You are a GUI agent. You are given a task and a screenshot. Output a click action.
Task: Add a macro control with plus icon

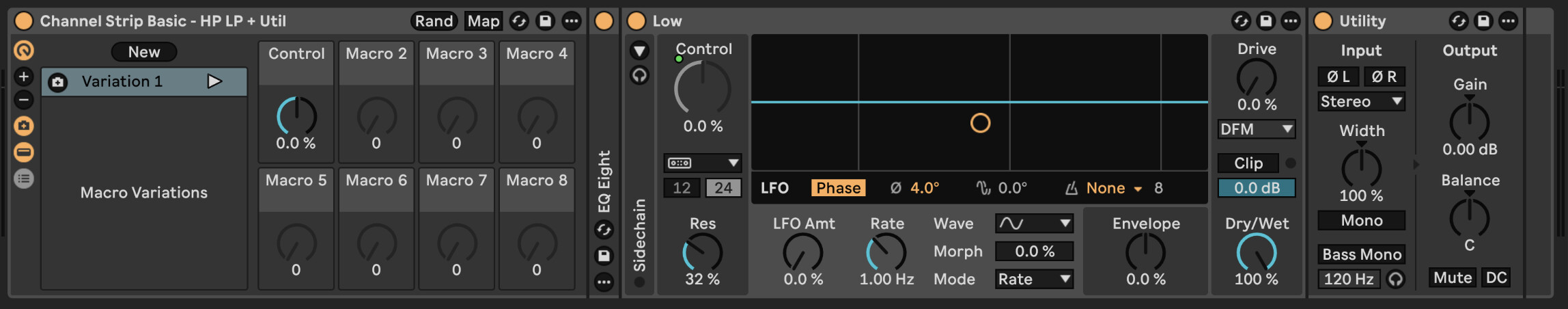coord(24,77)
